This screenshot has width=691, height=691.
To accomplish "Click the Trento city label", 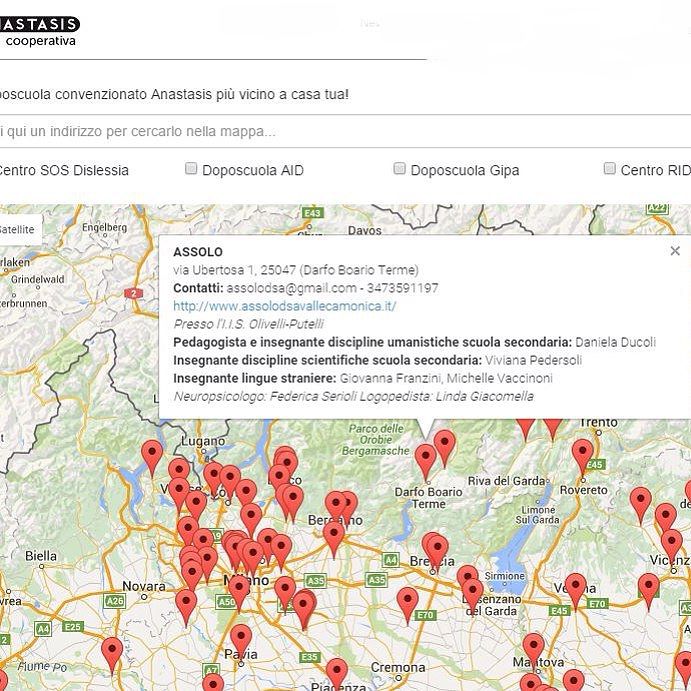I will tap(598, 422).
